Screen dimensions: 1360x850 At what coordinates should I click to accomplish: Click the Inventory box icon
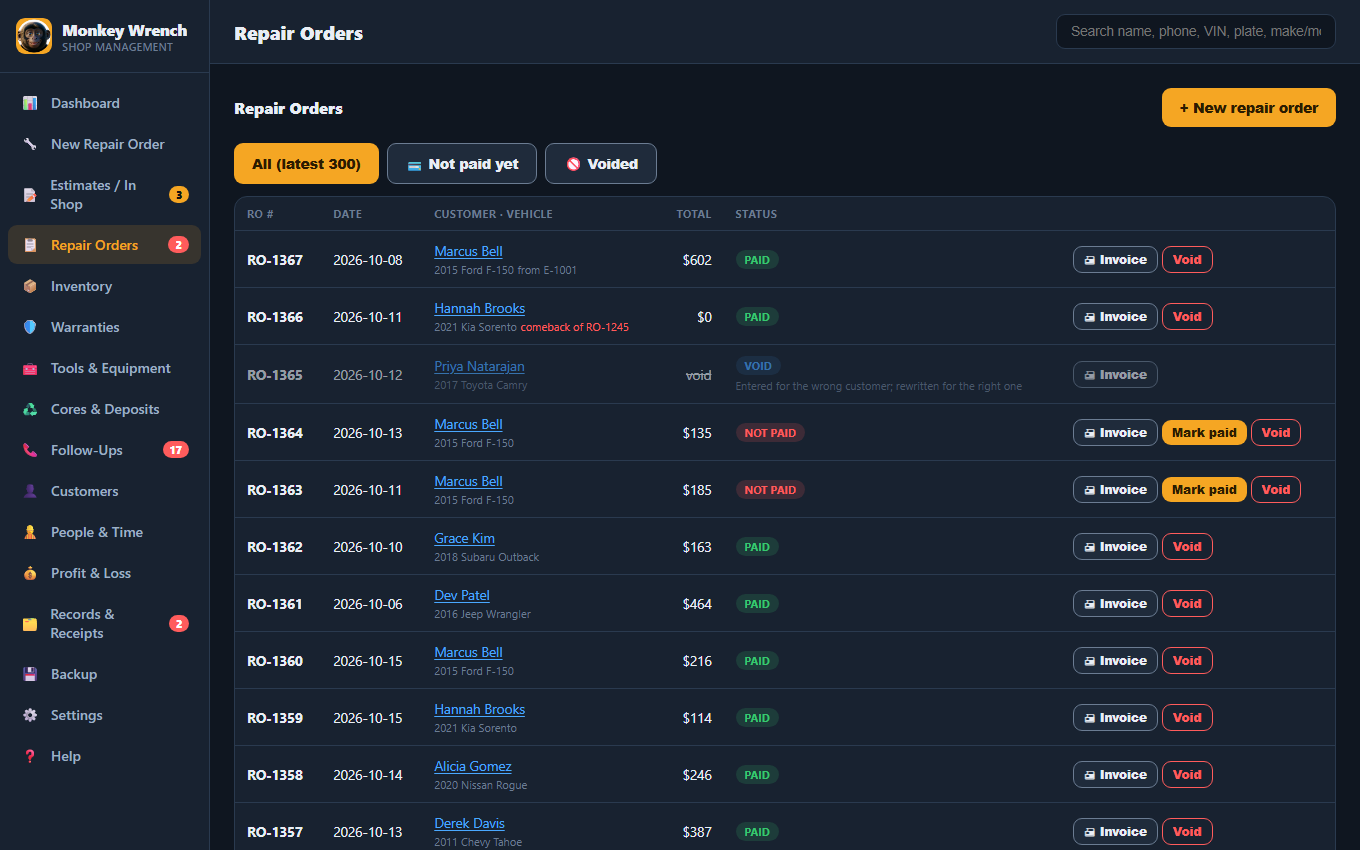[x=30, y=286]
